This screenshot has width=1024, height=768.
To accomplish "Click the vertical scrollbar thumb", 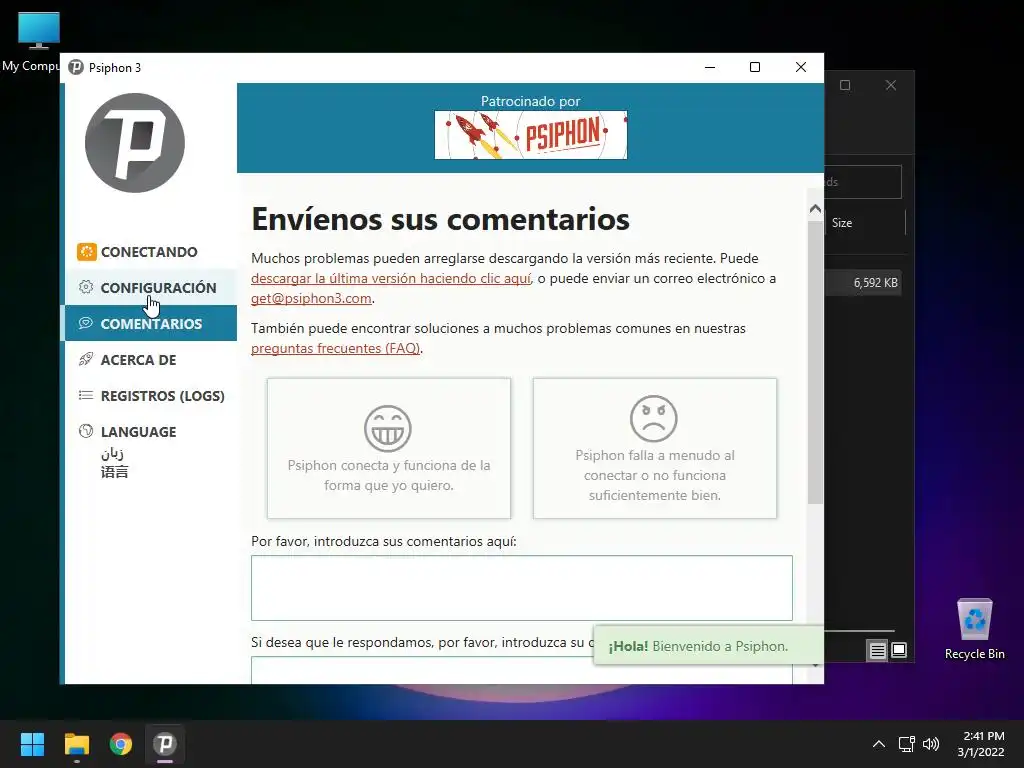I will coord(815,362).
